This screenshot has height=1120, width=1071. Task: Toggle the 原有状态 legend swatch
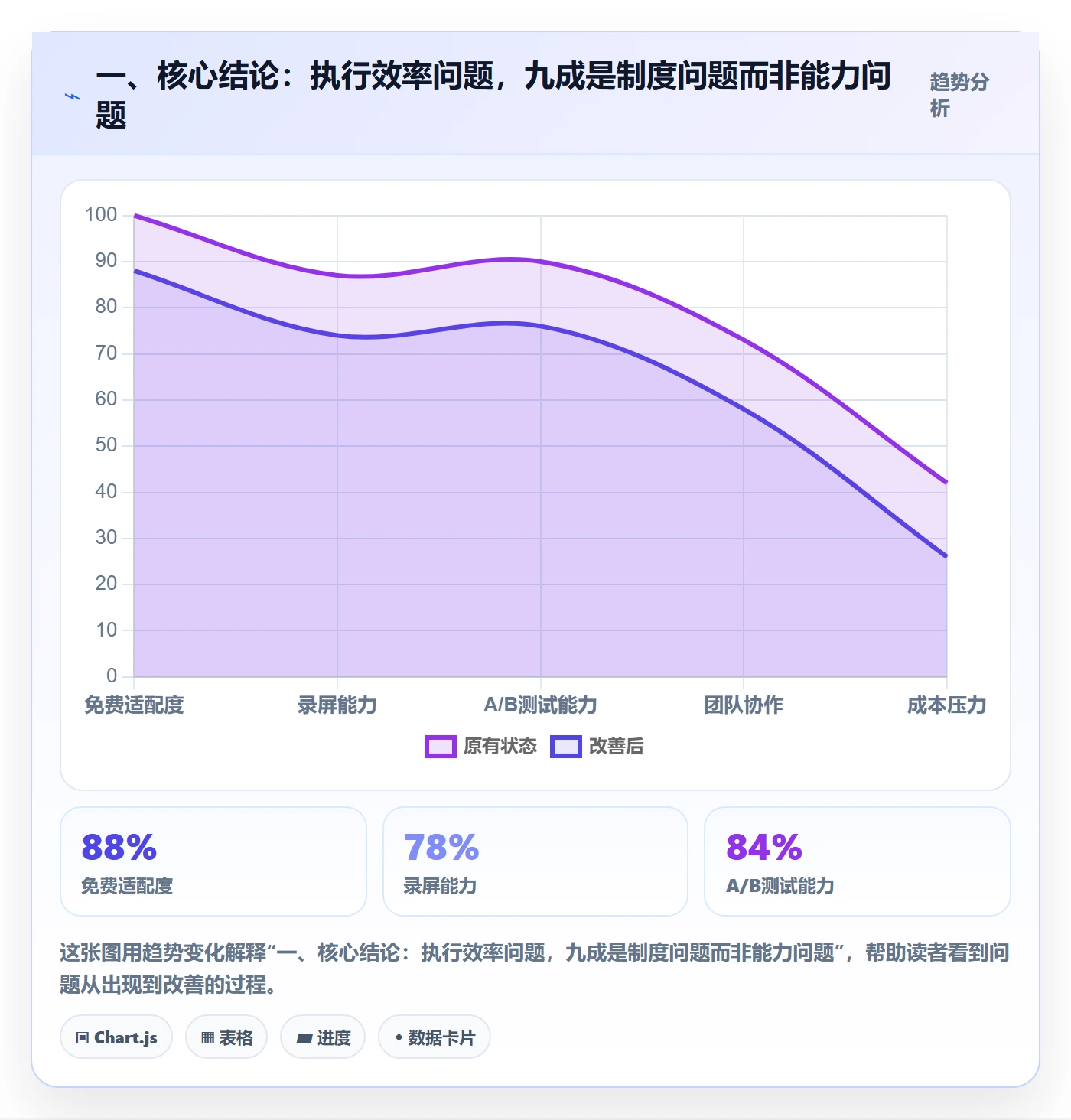point(441,747)
